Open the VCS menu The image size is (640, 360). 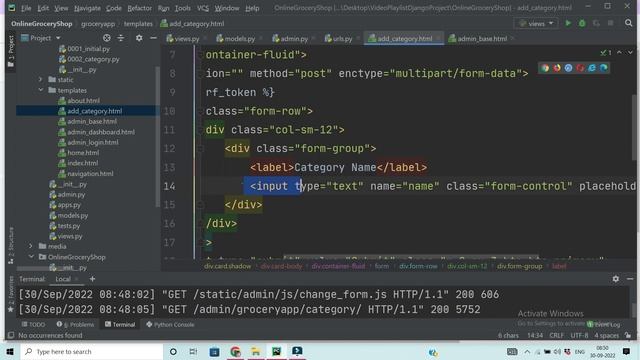202,8
